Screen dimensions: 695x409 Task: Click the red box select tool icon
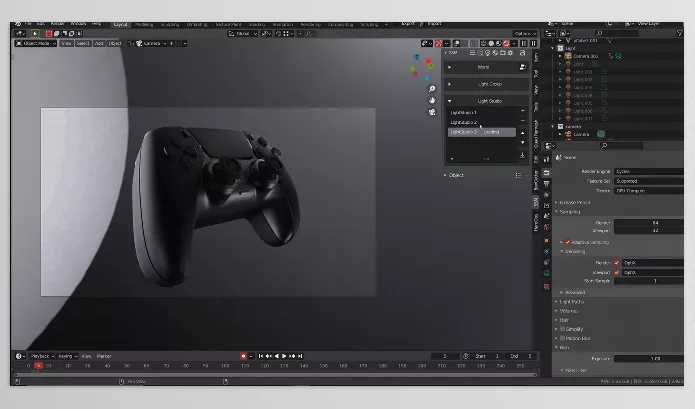[x=49, y=34]
